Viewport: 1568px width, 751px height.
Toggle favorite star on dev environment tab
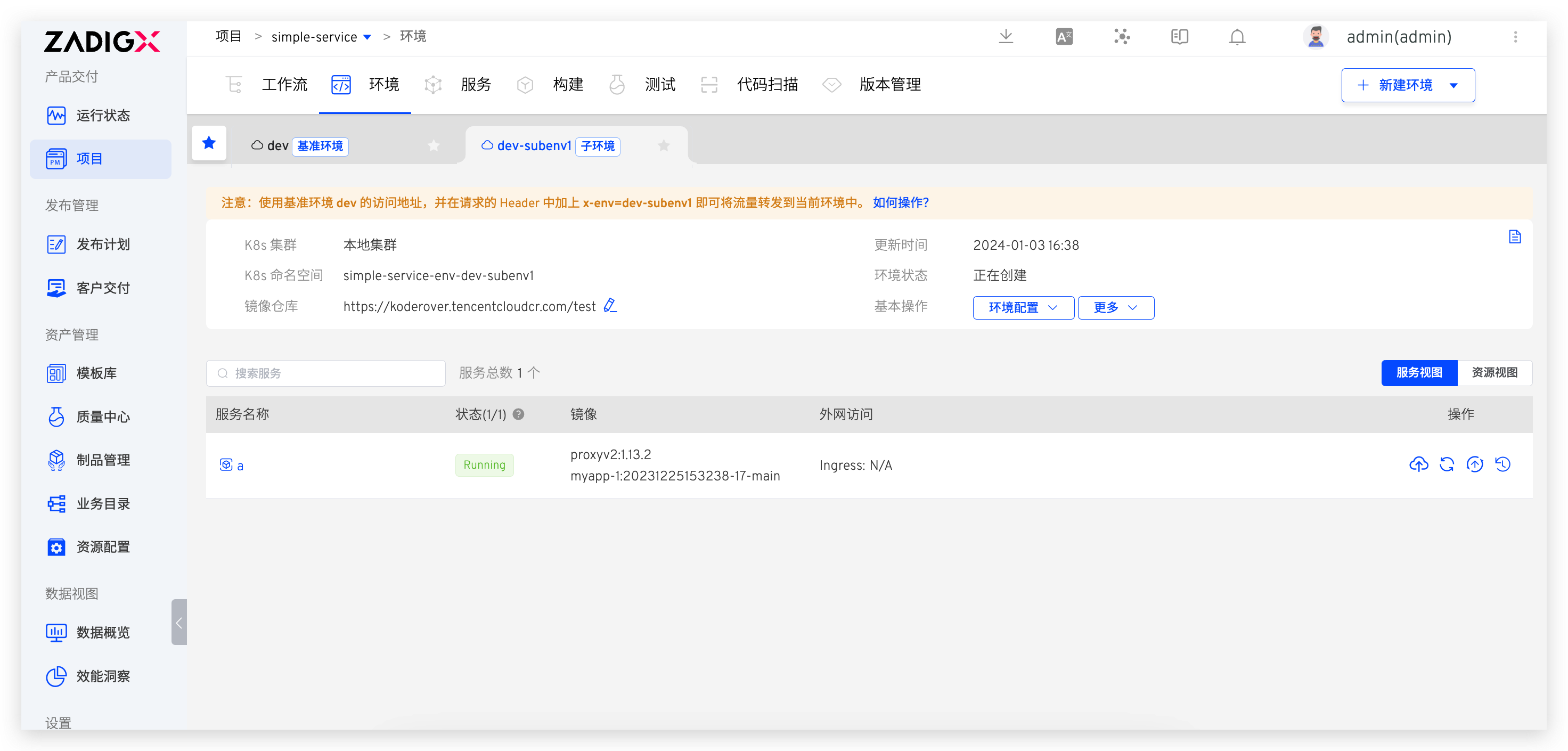[434, 145]
